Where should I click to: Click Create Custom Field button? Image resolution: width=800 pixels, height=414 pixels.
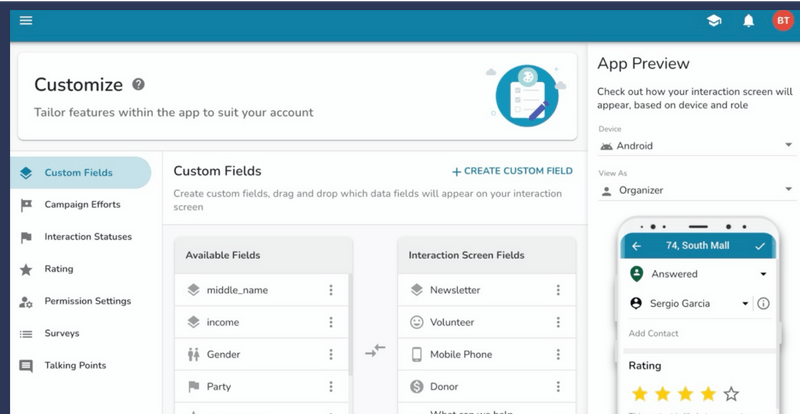coord(512,171)
